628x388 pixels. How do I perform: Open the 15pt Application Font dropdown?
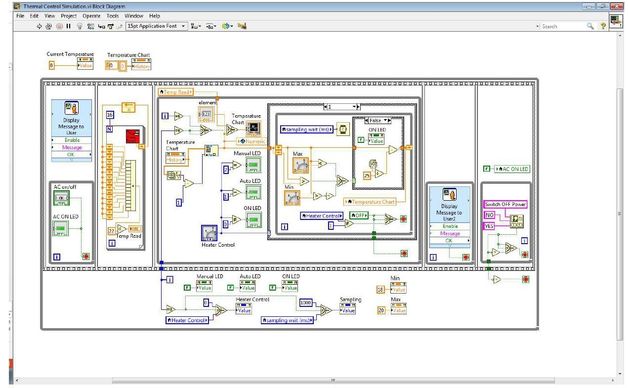(157, 26)
